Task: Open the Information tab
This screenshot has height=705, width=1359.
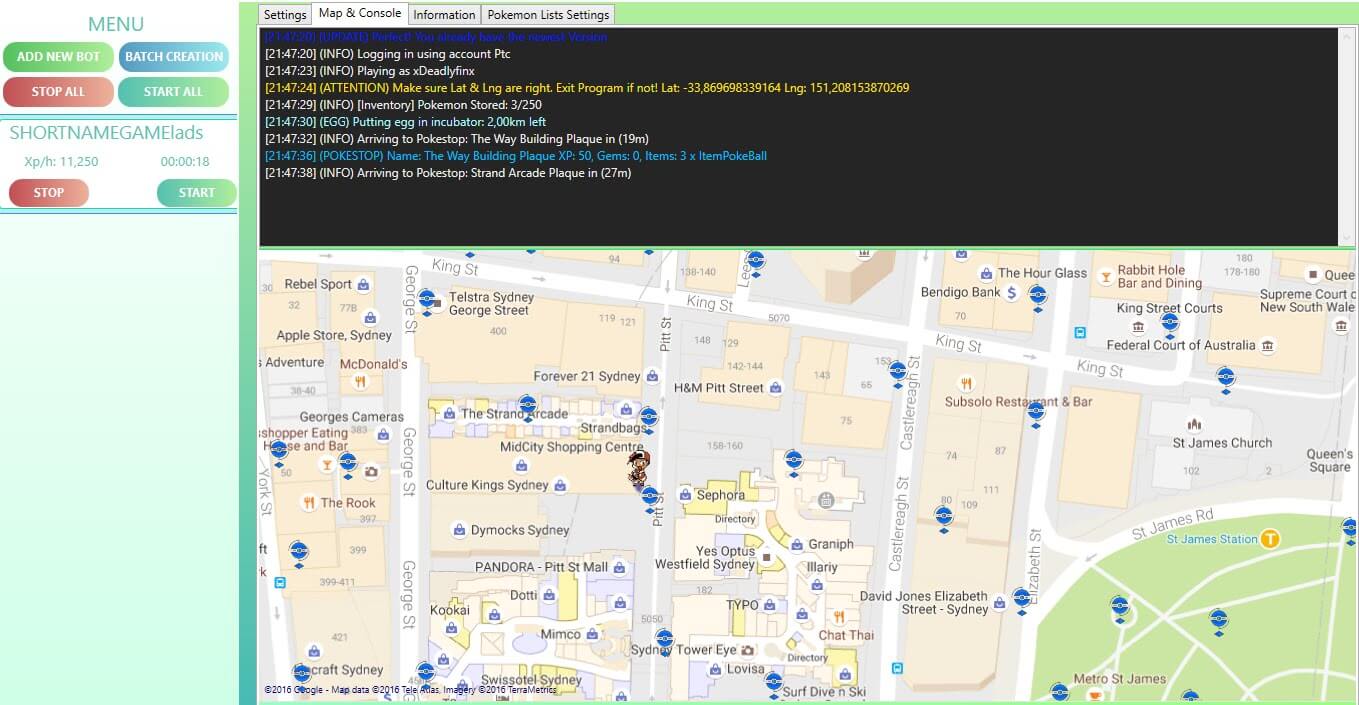Action: coord(444,15)
